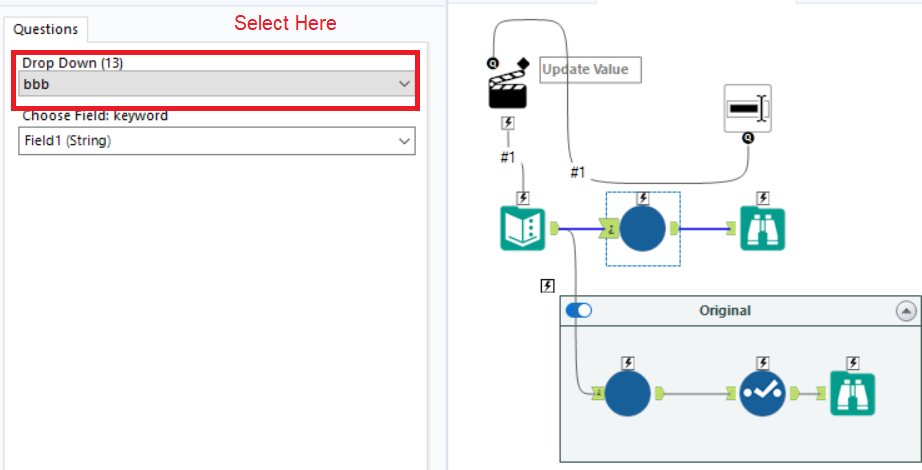Switch to the Questions tab
This screenshot has width=922, height=470.
click(x=46, y=29)
